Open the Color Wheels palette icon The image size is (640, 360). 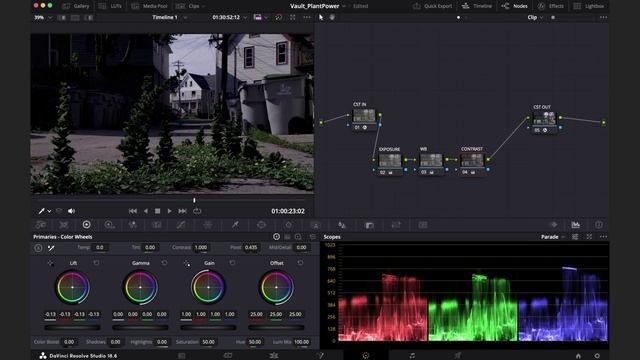click(87, 224)
